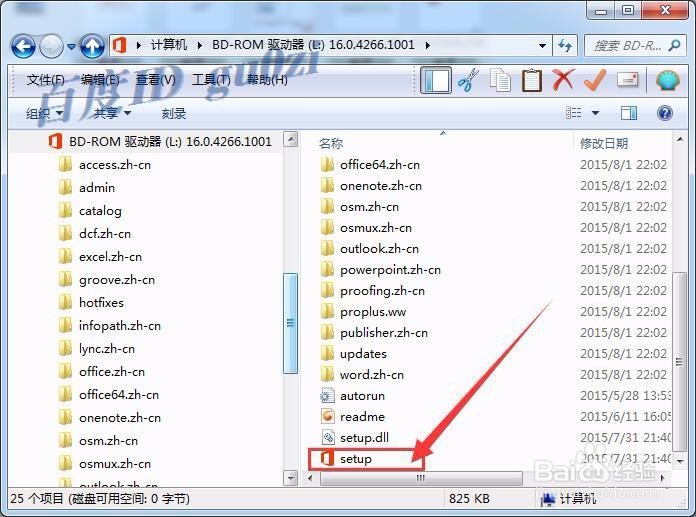Screen dimensions: 696x517
Task: Select admin folder in tree
Action: pyautogui.click(x=87, y=188)
